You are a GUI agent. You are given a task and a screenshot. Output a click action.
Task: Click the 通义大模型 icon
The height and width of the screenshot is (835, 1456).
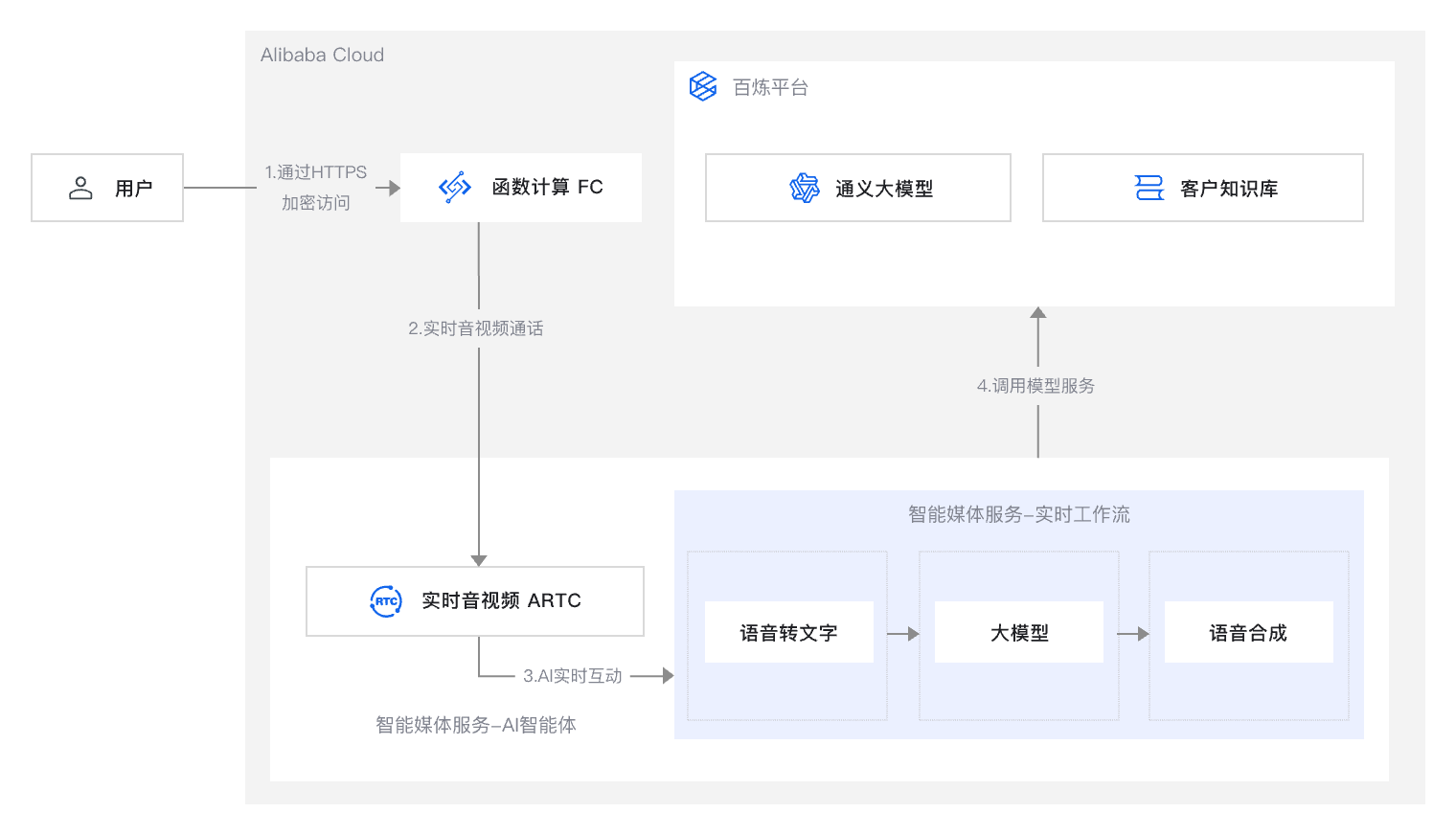coord(805,188)
